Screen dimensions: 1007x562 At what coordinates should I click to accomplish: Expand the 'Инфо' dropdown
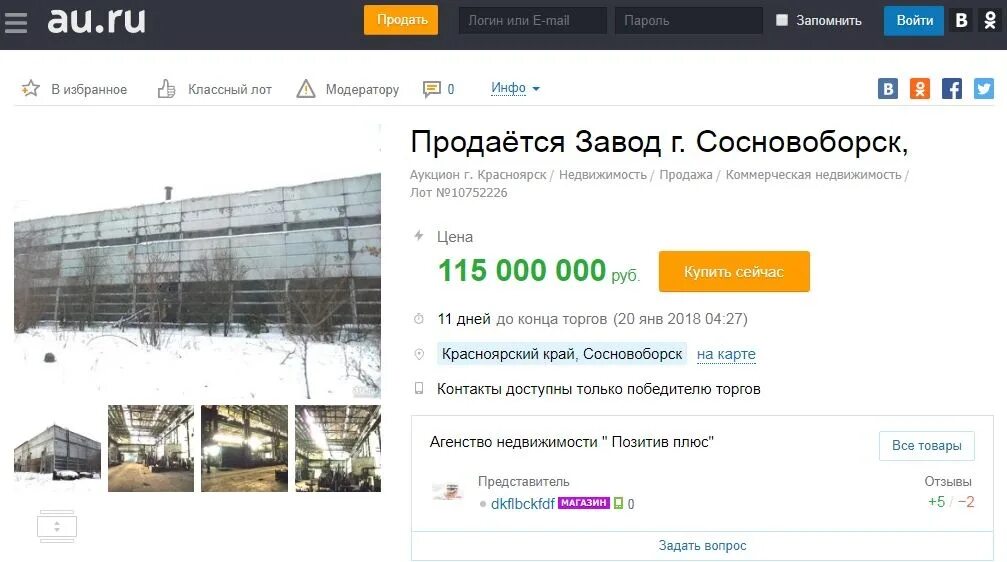coord(515,88)
